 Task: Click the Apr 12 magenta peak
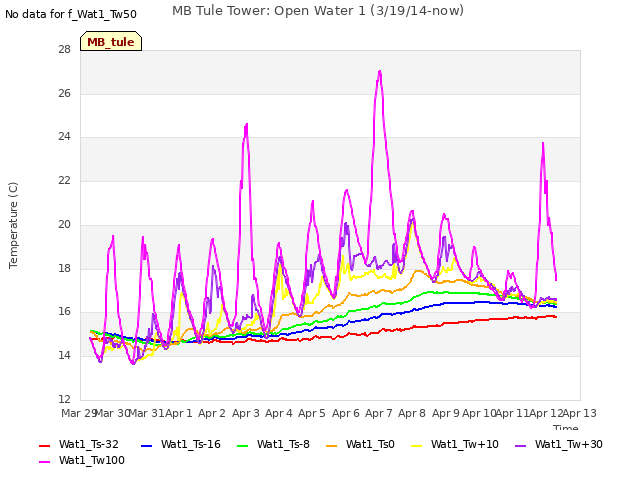pos(543,143)
